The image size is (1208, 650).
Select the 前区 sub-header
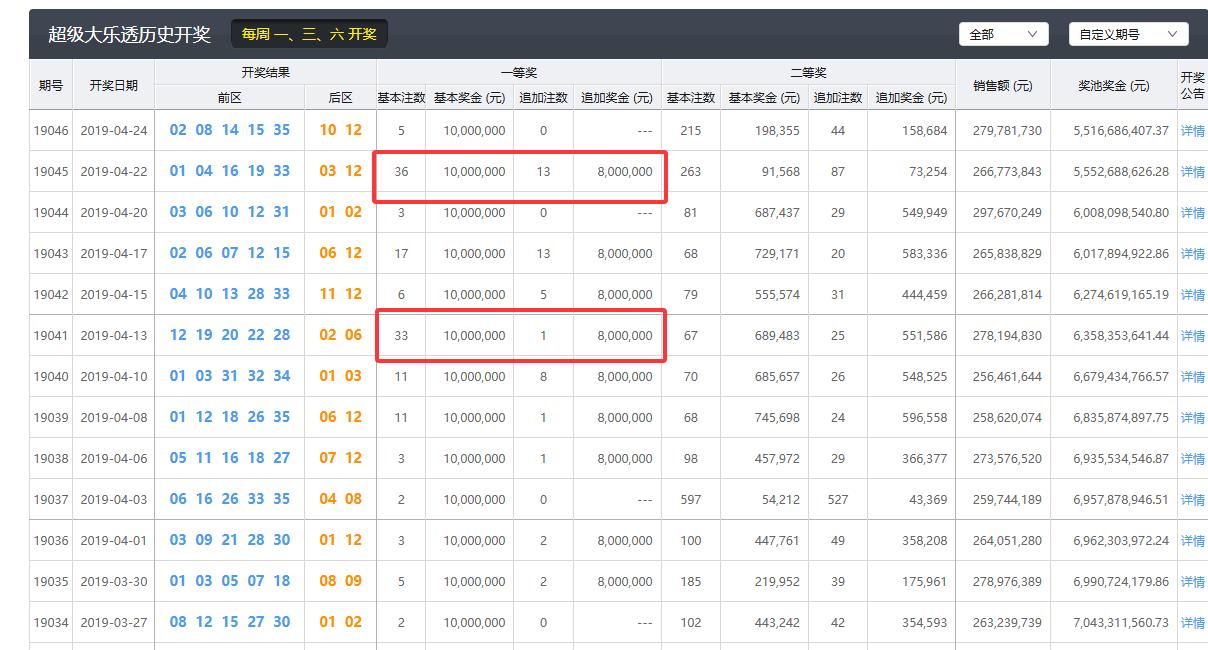point(230,98)
